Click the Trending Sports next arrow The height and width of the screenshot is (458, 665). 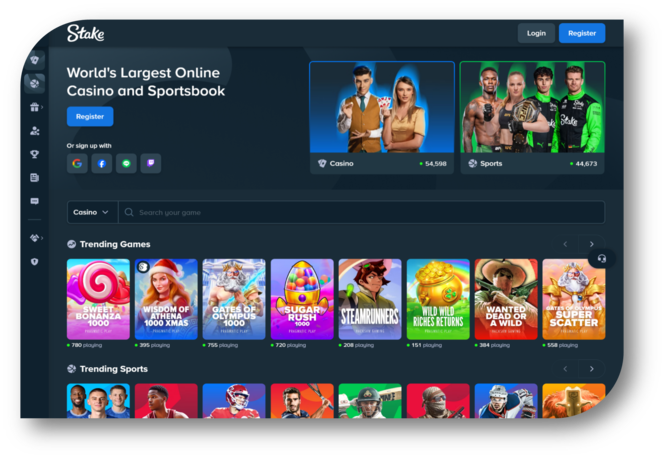point(591,369)
